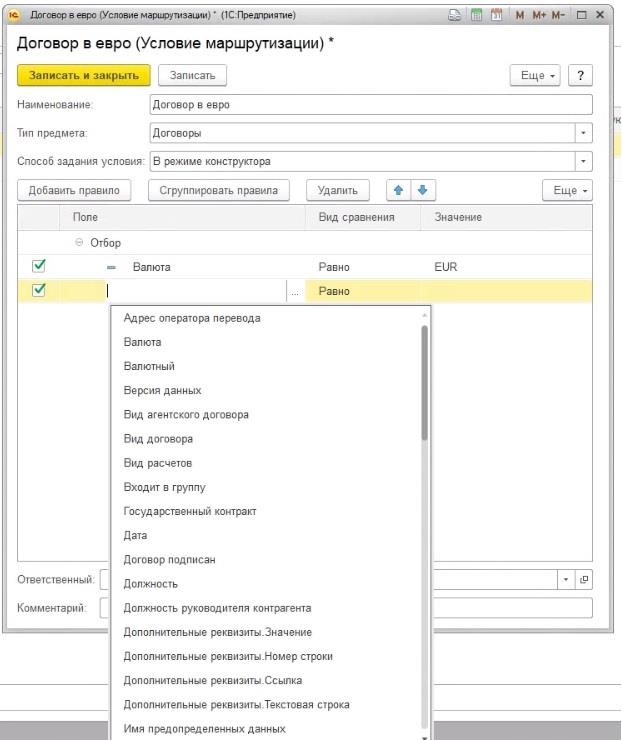Viewport: 622px width, 740px height.
Task: Click the Тип предмета field showing Договоры
Action: click(362, 133)
